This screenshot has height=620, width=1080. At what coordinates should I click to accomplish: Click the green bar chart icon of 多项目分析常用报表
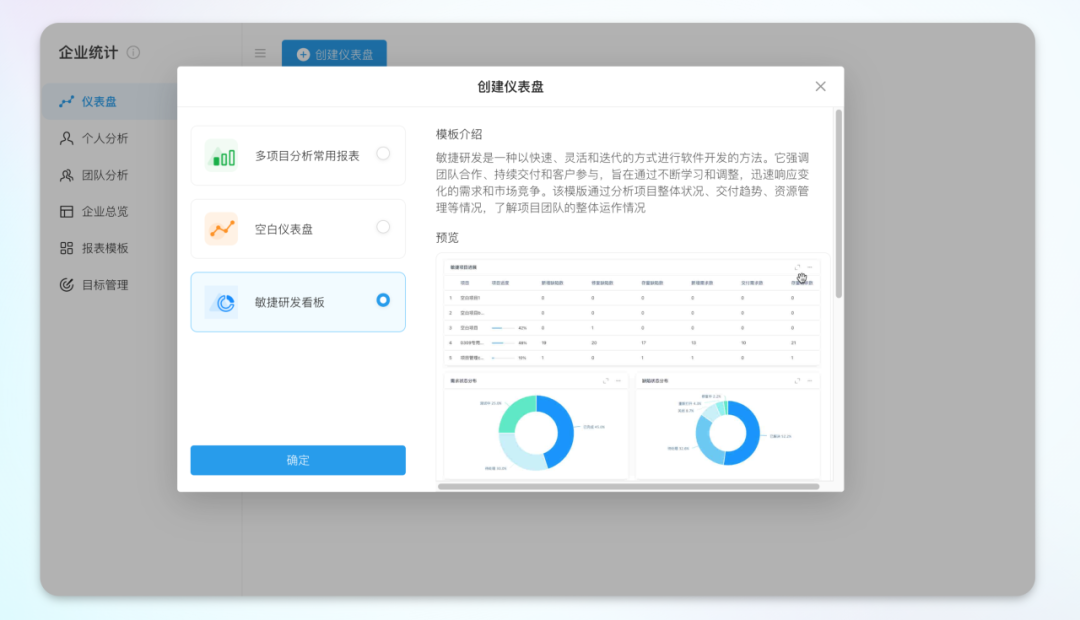coord(221,156)
